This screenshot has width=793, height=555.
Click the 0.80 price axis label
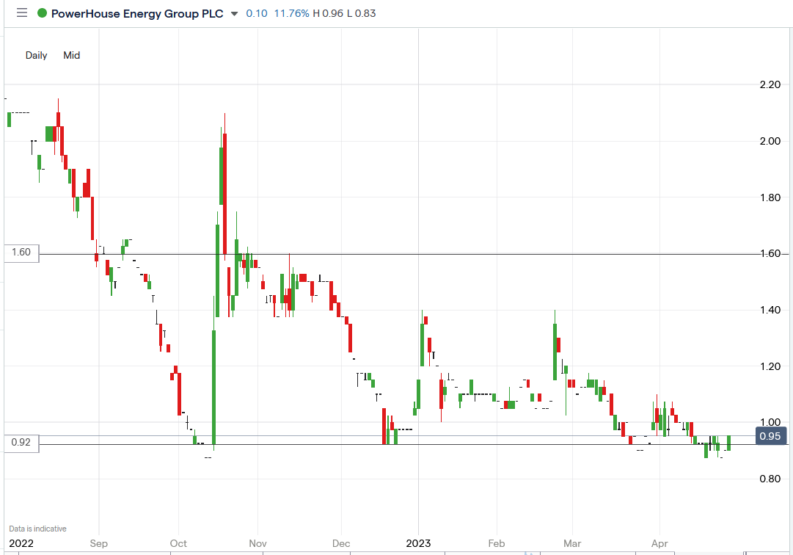pos(770,479)
